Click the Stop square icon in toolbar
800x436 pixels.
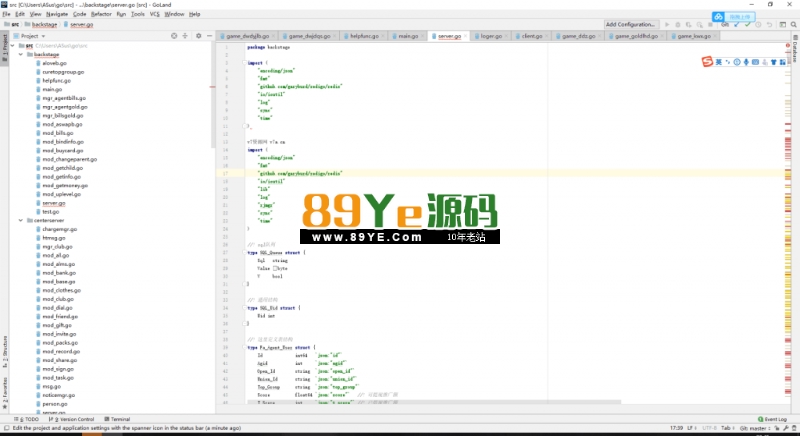click(x=710, y=24)
